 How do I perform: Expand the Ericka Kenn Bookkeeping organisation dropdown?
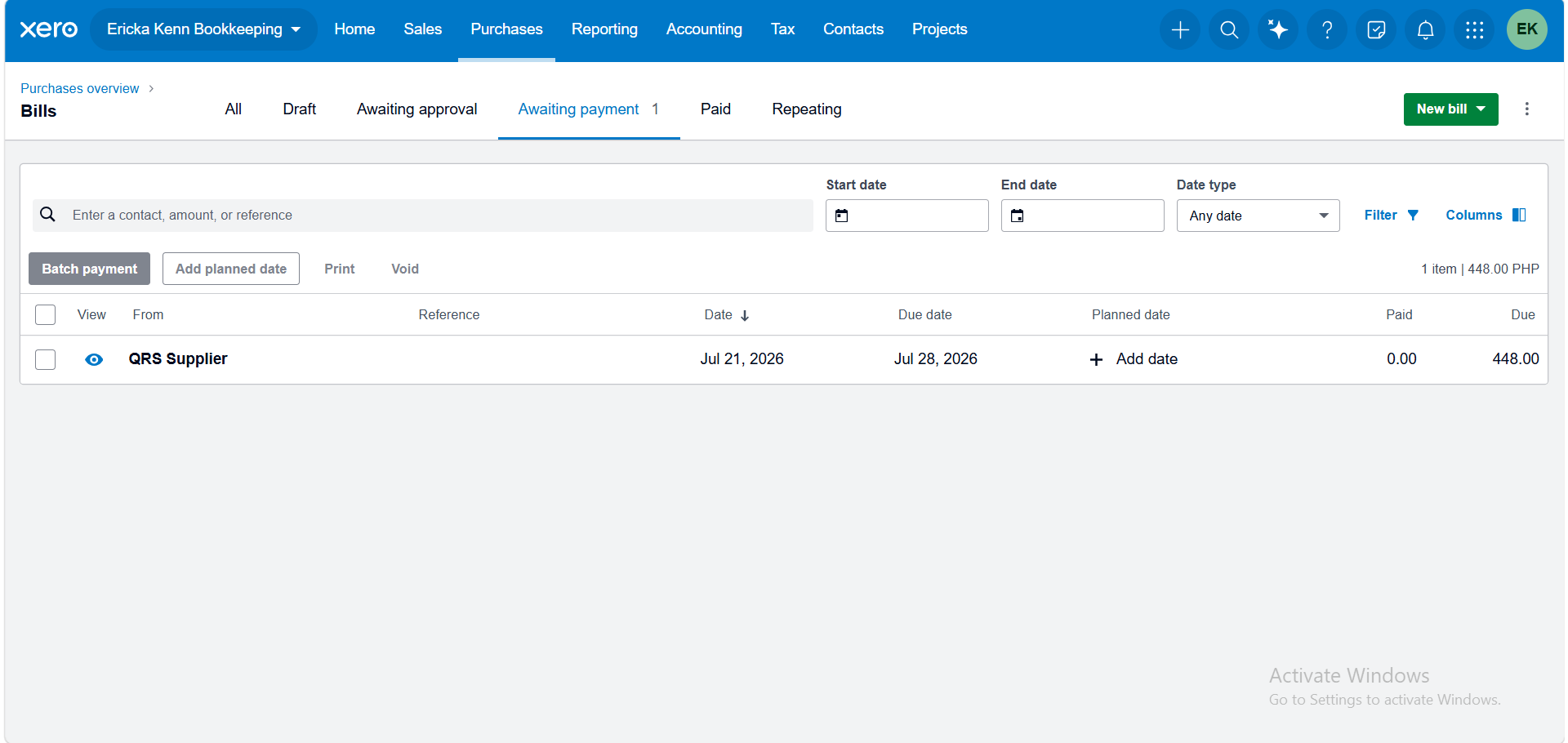pyautogui.click(x=203, y=29)
